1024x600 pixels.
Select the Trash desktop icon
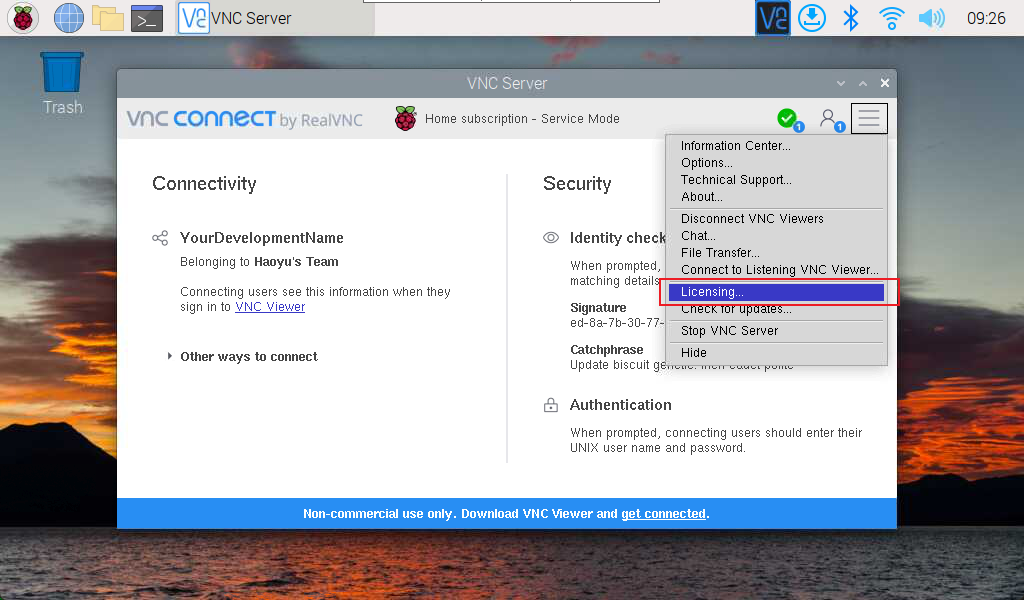pyautogui.click(x=62, y=84)
